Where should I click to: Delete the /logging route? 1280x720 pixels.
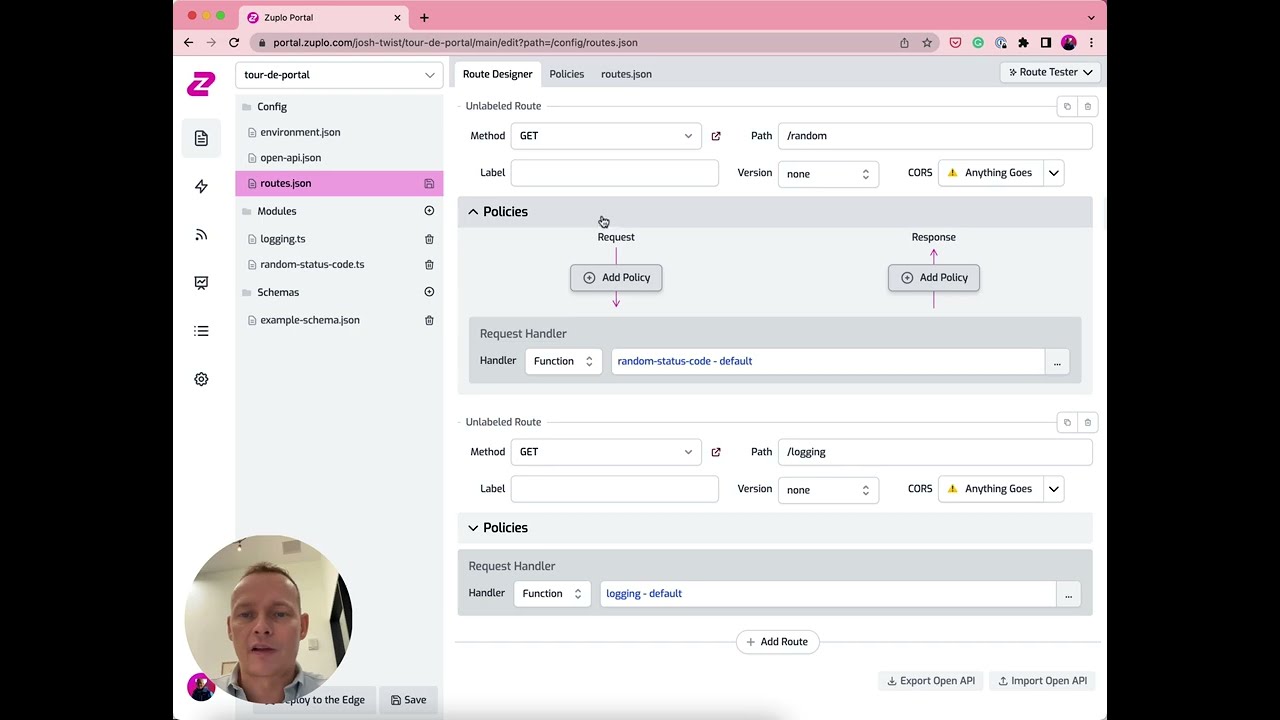tap(1088, 422)
